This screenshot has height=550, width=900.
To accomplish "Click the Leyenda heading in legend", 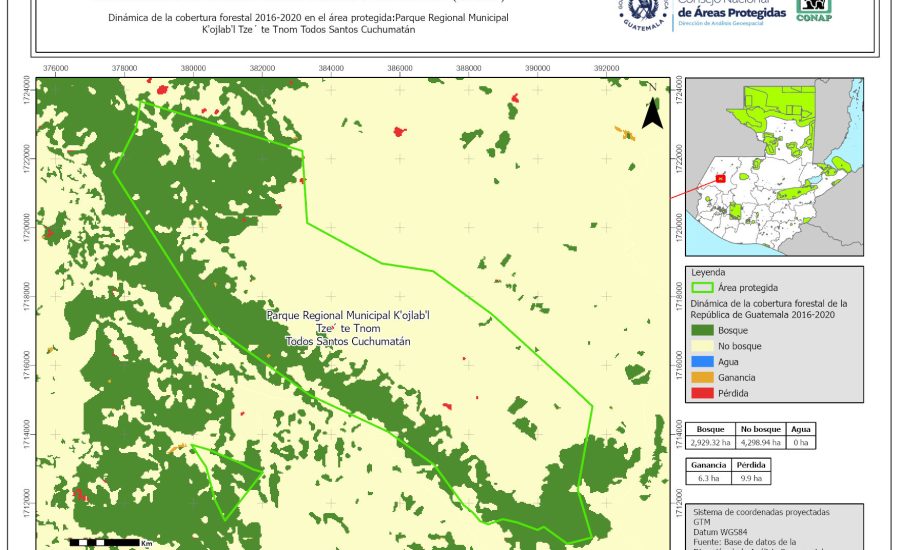I will point(709,272).
